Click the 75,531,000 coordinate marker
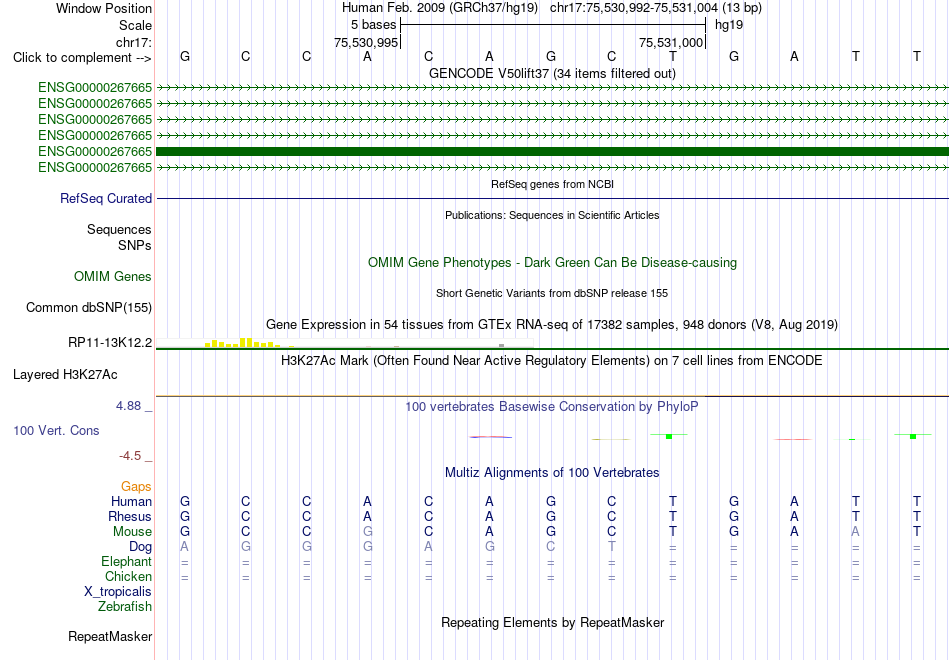Image resolution: width=950 pixels, height=660 pixels. click(671, 42)
